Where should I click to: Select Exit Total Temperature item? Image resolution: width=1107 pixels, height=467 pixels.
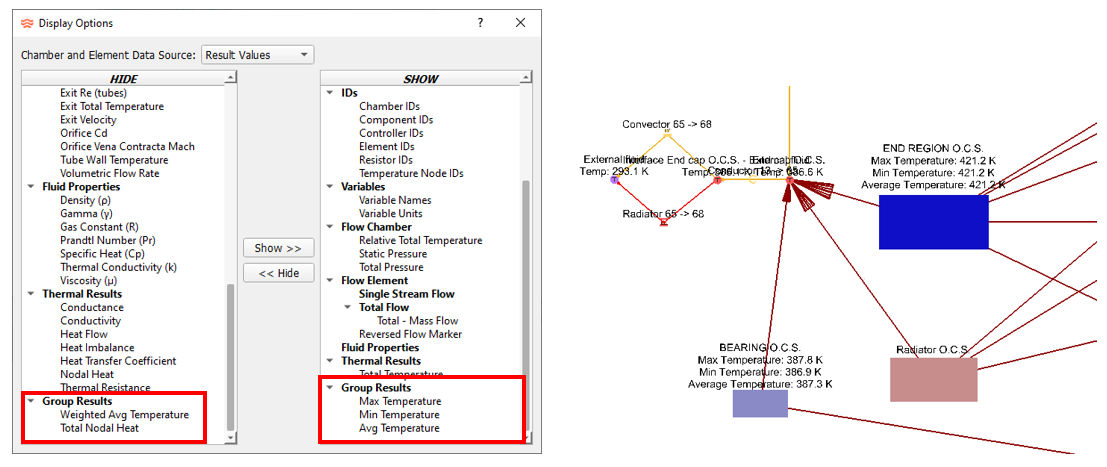click(112, 106)
